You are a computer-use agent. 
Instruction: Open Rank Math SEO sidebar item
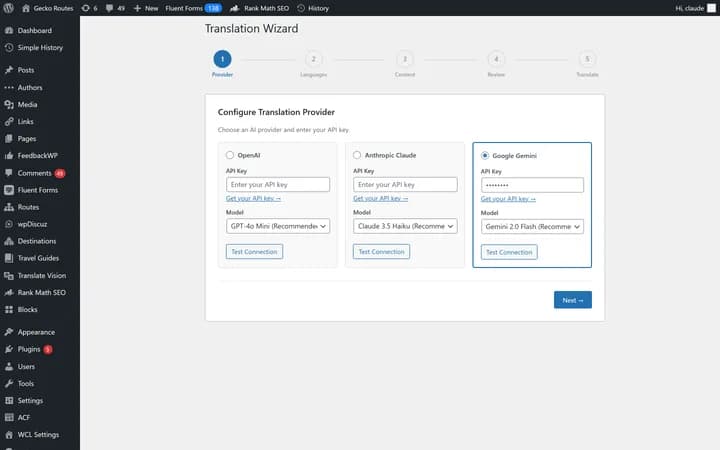point(40,292)
